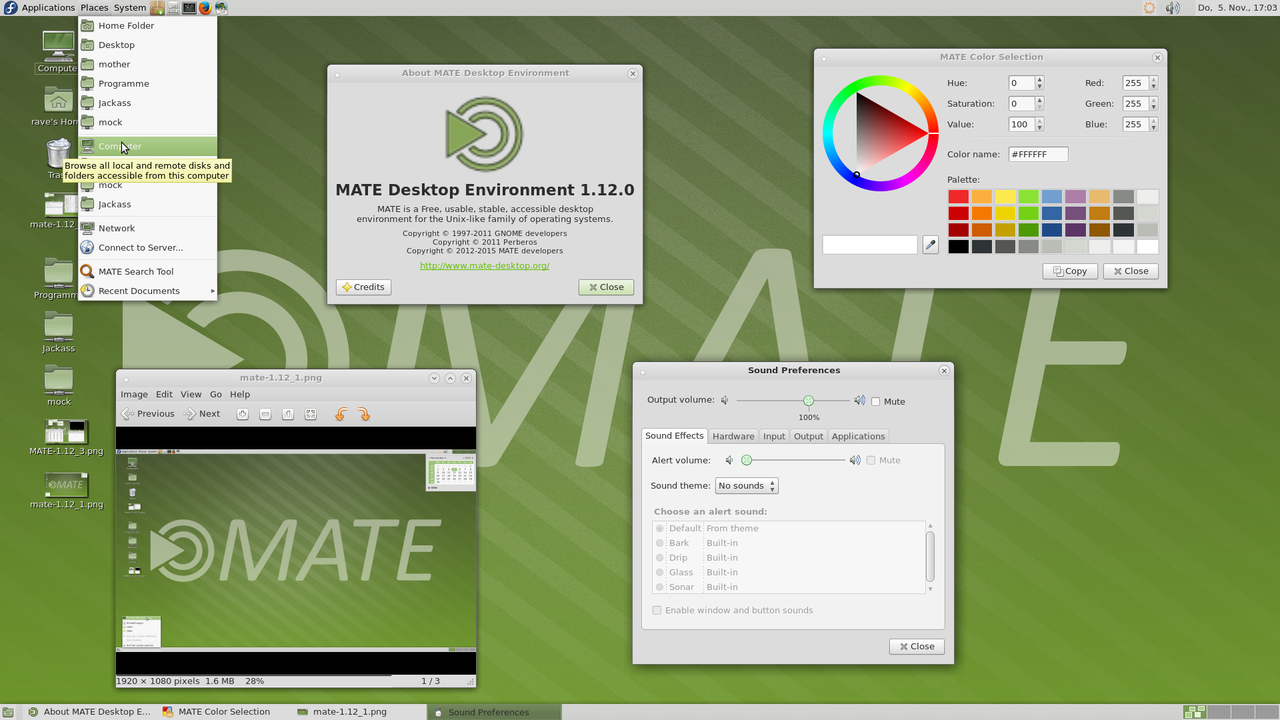Click the volume speaker icon in tray
The image size is (1280, 720).
coord(1172,8)
